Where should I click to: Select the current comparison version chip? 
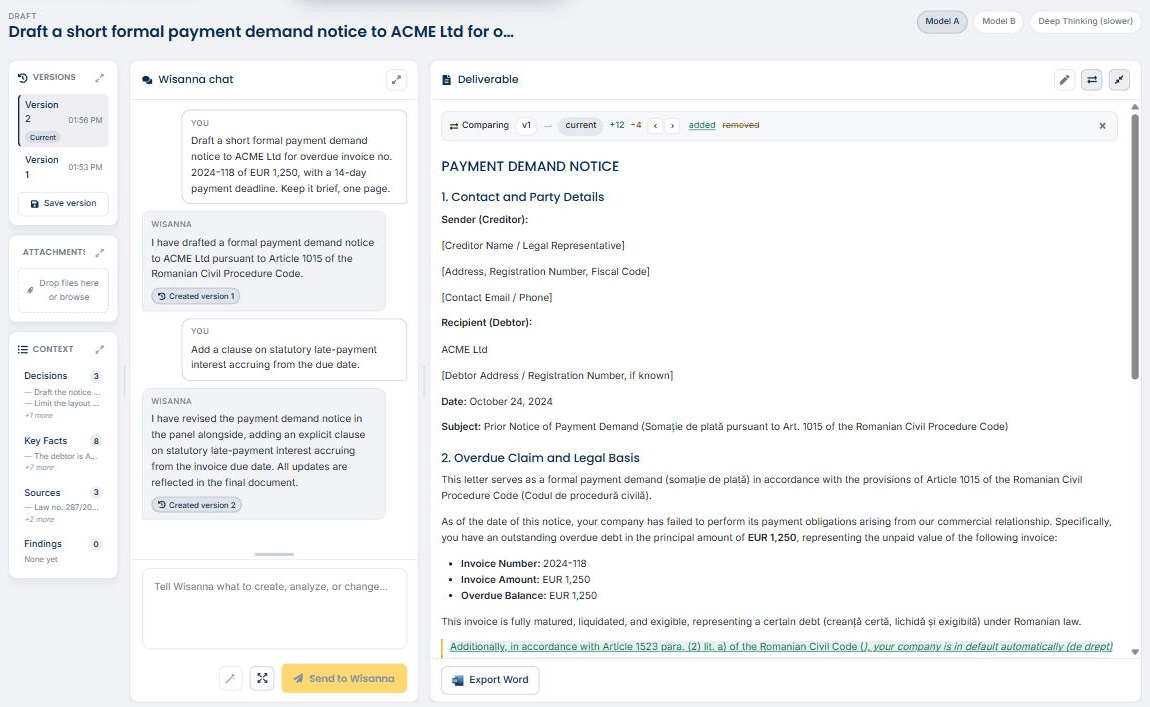point(580,125)
